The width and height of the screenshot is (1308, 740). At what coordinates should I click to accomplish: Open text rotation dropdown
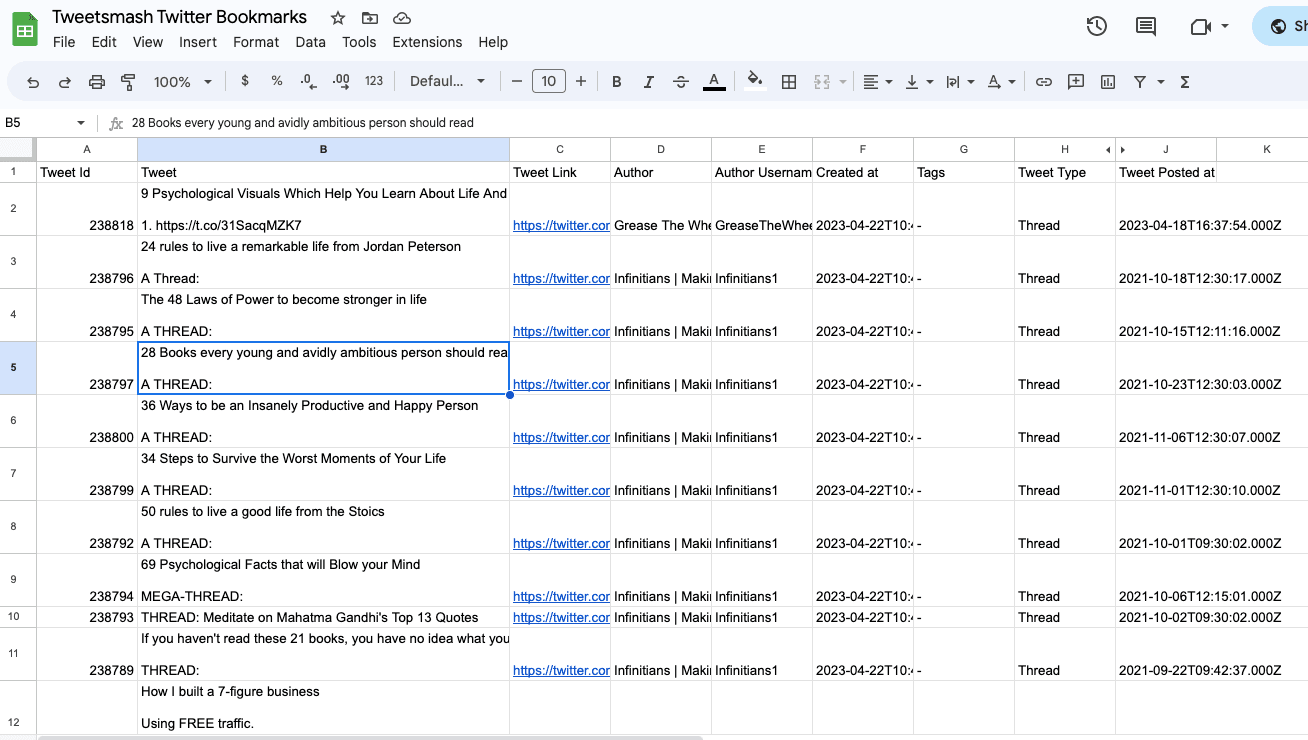pyautogui.click(x=1001, y=82)
